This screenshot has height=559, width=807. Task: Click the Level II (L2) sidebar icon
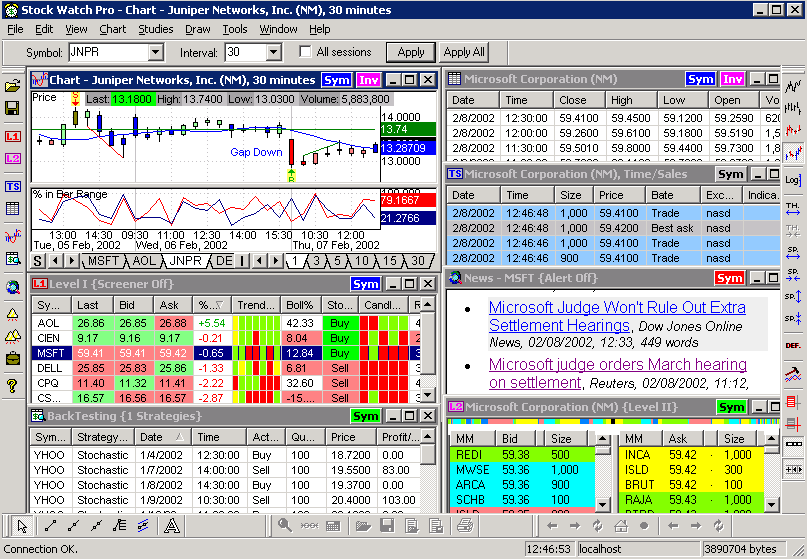(x=13, y=158)
